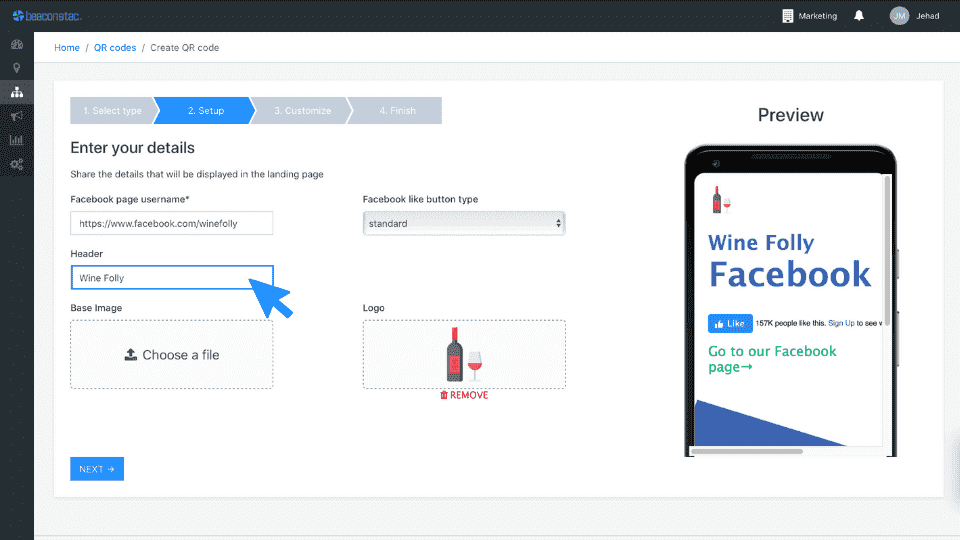The image size is (960, 540).
Task: Open Facebook like button type dropdown
Action: (463, 223)
